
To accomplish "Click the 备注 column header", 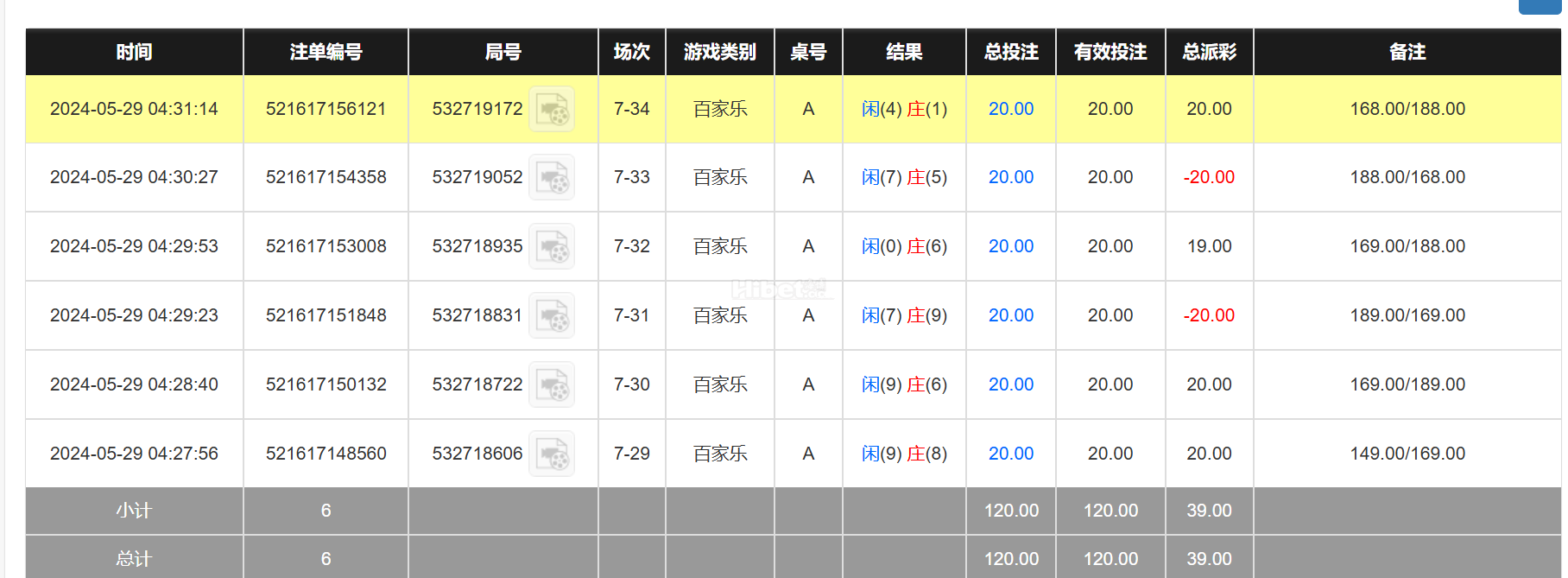I will click(x=1407, y=52).
